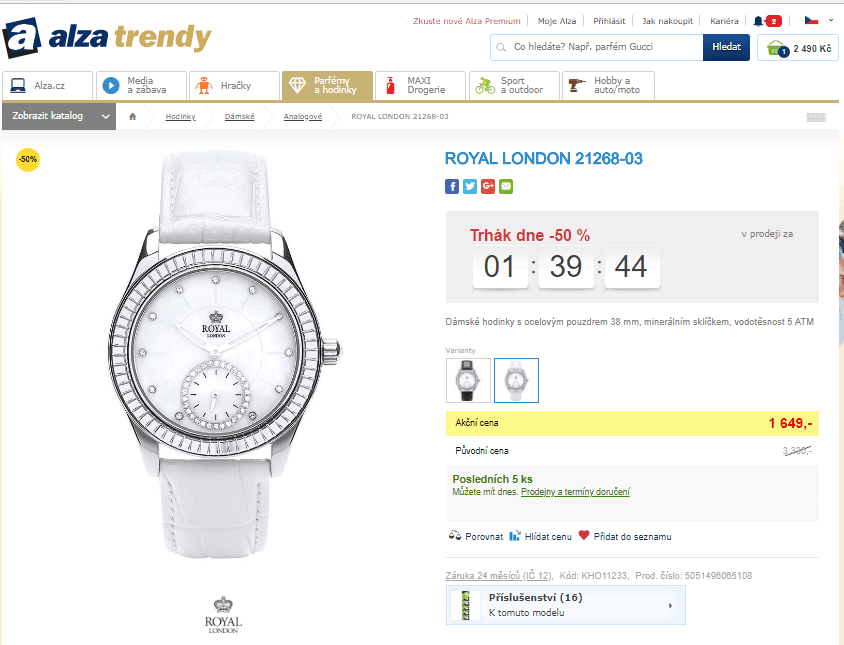Share product on Facebook
This screenshot has width=844, height=645.
(x=452, y=186)
